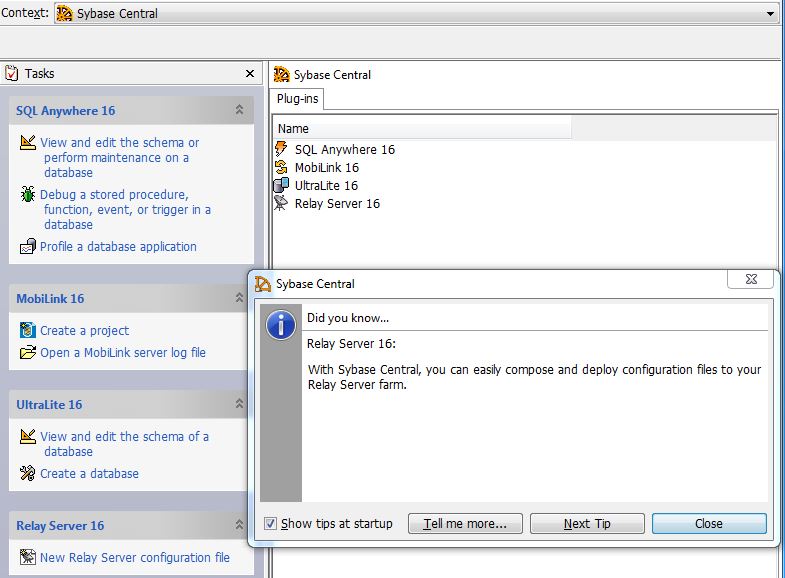Close the Tasks pane
The width and height of the screenshot is (785, 578).
click(x=250, y=74)
